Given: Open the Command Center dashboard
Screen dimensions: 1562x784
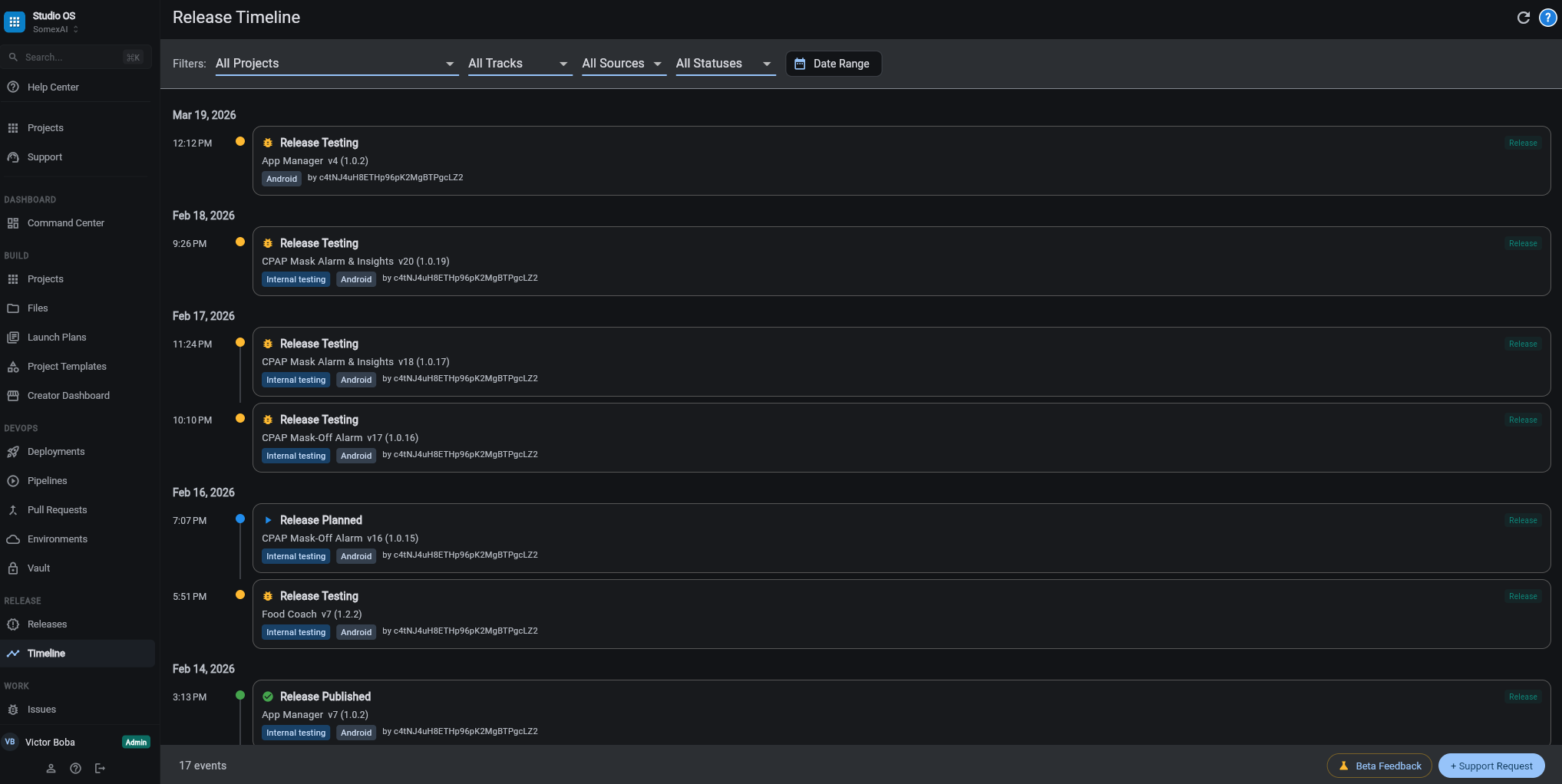Looking at the screenshot, I should pyautogui.click(x=66, y=222).
